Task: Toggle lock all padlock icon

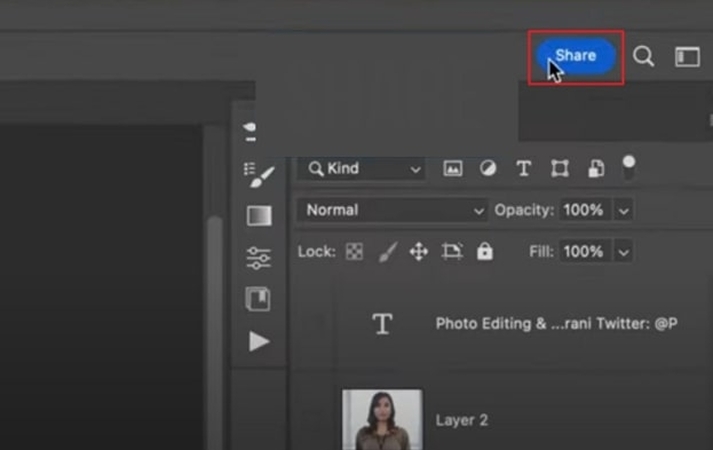Action: coord(485,251)
